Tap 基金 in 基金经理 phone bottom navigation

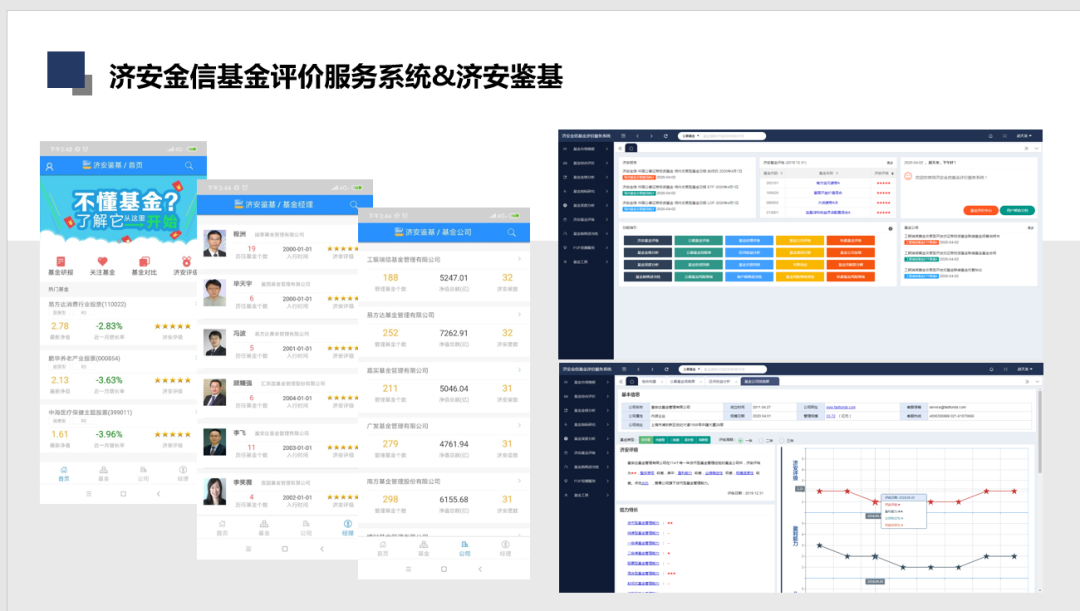(x=264, y=528)
